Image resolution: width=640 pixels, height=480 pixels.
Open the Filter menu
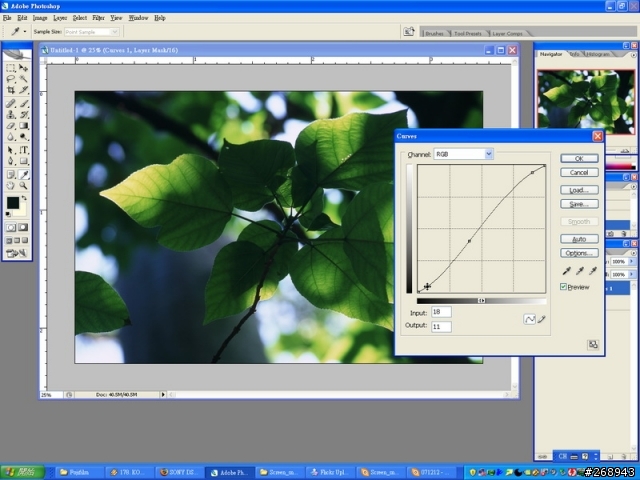tap(98, 18)
